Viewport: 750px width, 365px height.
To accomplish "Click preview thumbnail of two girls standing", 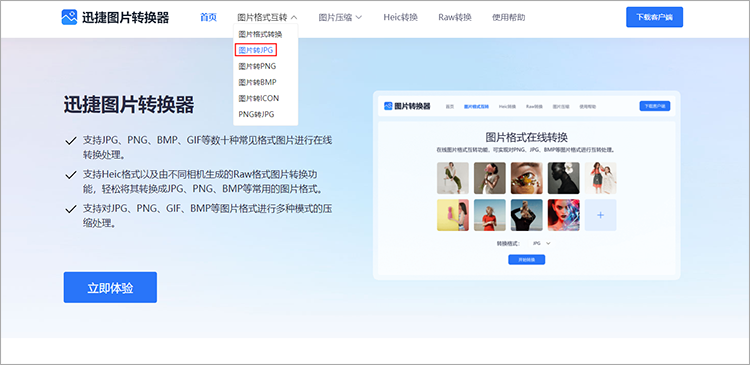I will 601,178.
